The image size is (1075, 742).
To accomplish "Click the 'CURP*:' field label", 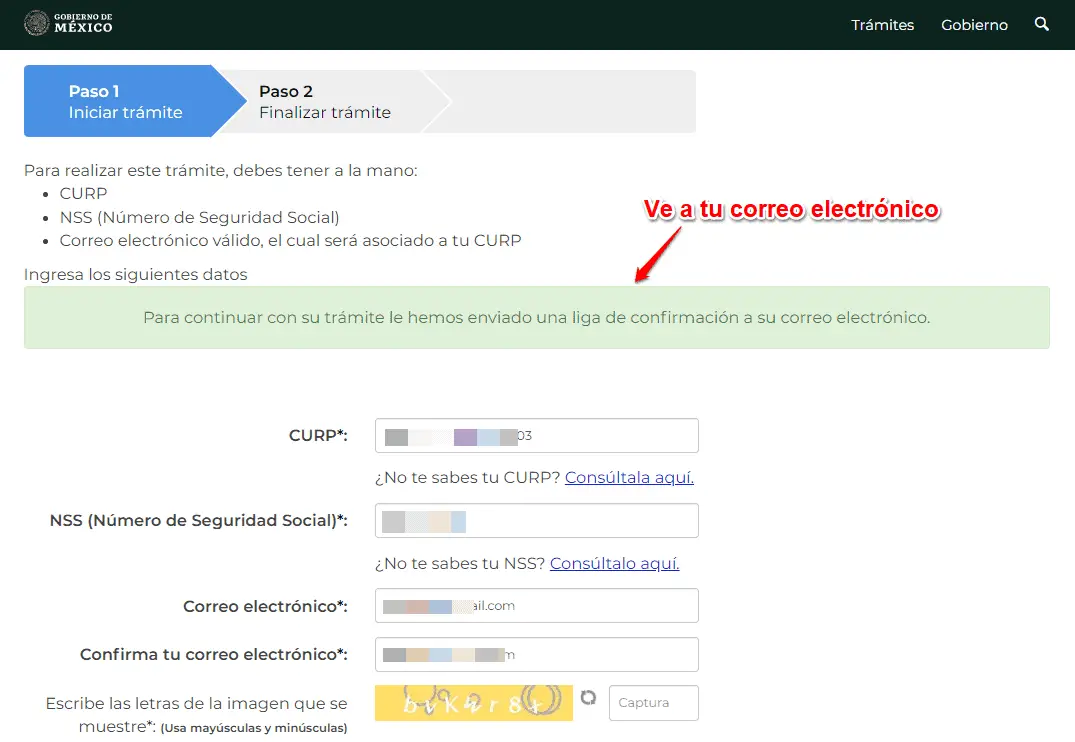I will pyautogui.click(x=318, y=435).
